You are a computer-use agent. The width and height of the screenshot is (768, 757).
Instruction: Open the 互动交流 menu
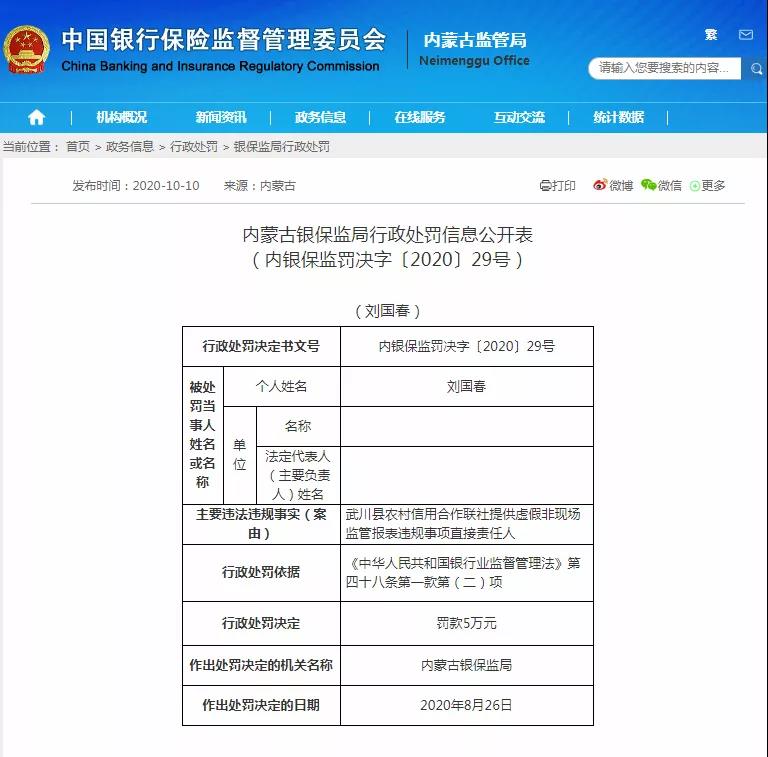coord(519,117)
